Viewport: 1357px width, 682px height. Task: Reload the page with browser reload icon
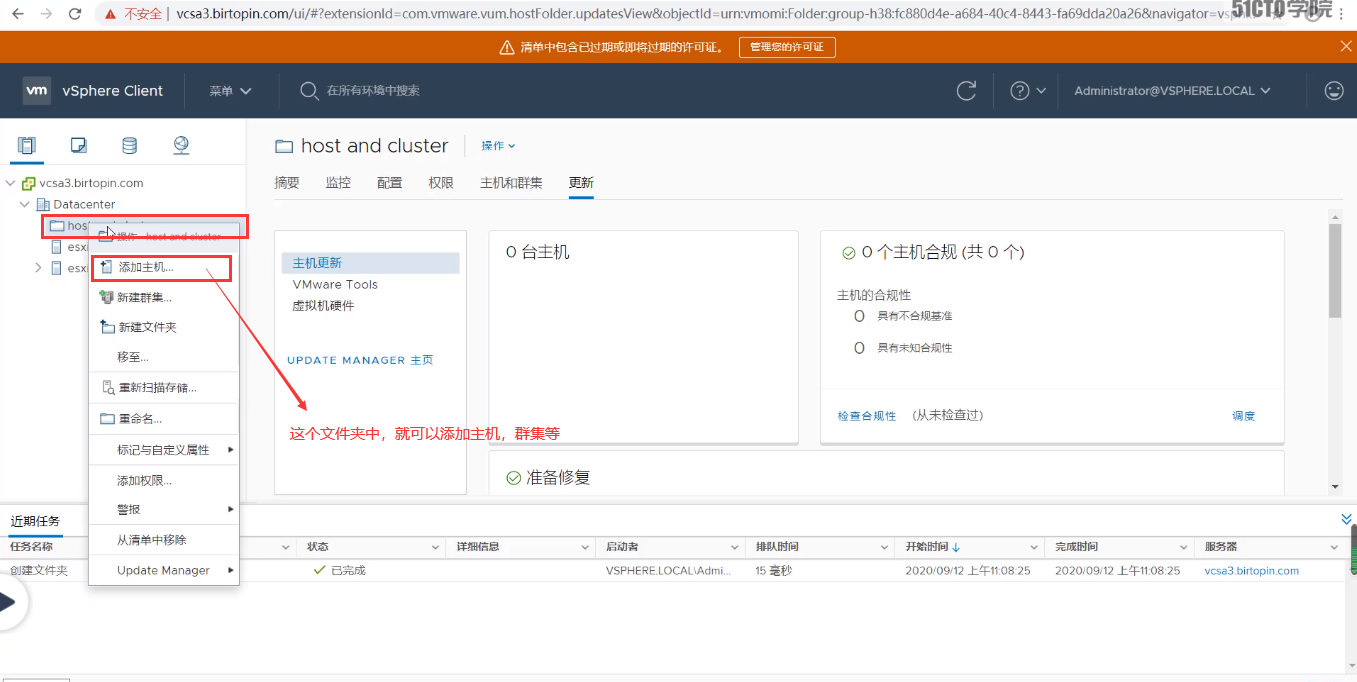(75, 14)
